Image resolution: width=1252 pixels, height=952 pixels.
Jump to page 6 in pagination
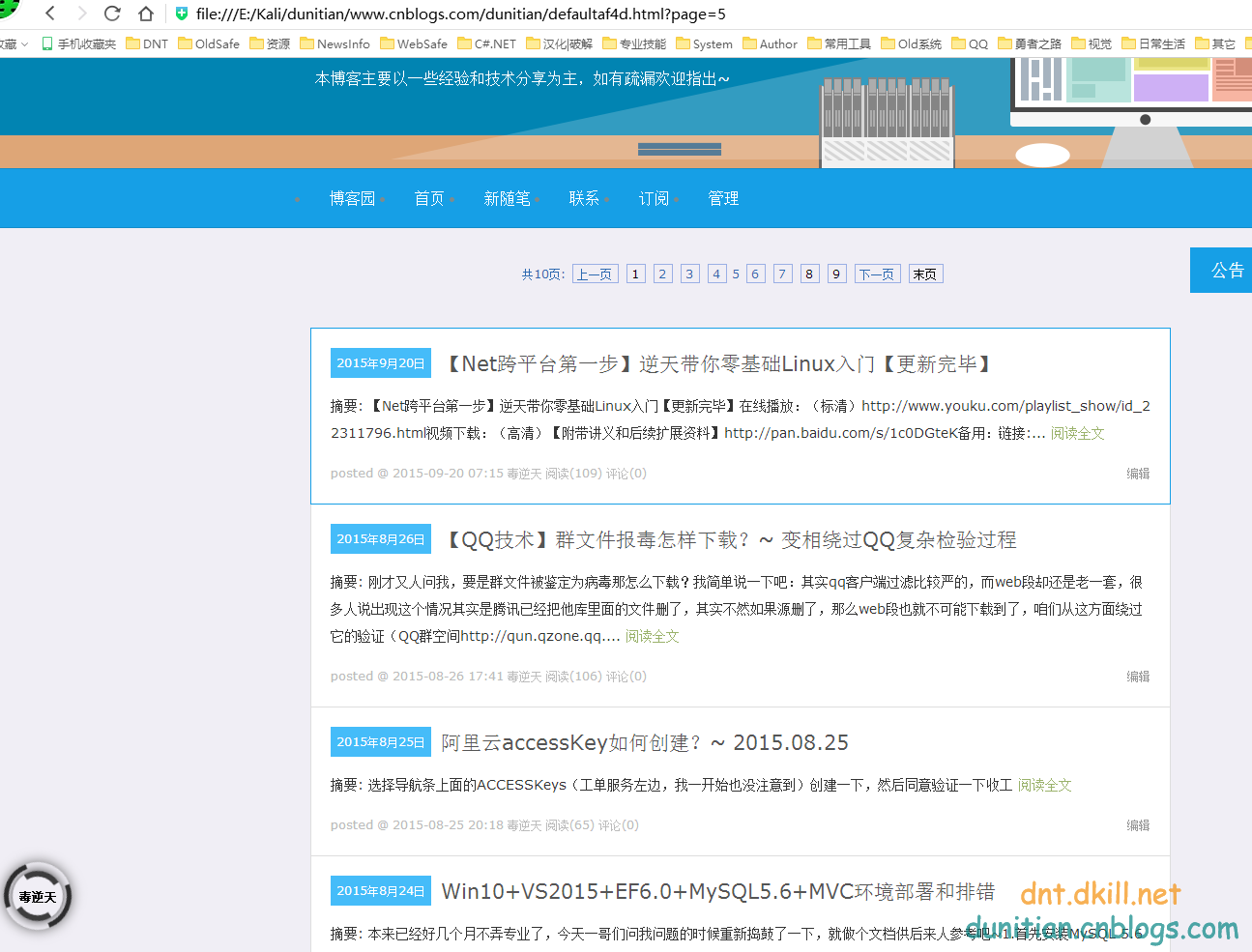click(x=755, y=274)
